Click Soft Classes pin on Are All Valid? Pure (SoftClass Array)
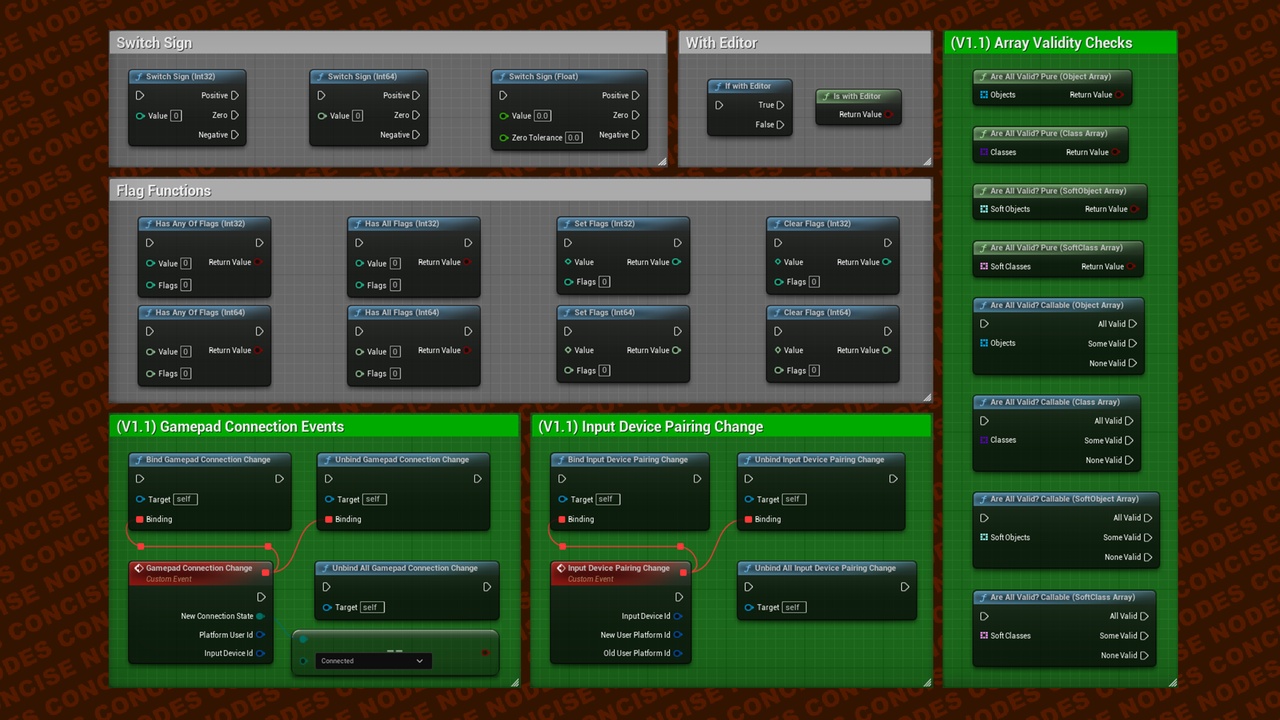Viewport: 1280px width, 720px height. tap(984, 266)
